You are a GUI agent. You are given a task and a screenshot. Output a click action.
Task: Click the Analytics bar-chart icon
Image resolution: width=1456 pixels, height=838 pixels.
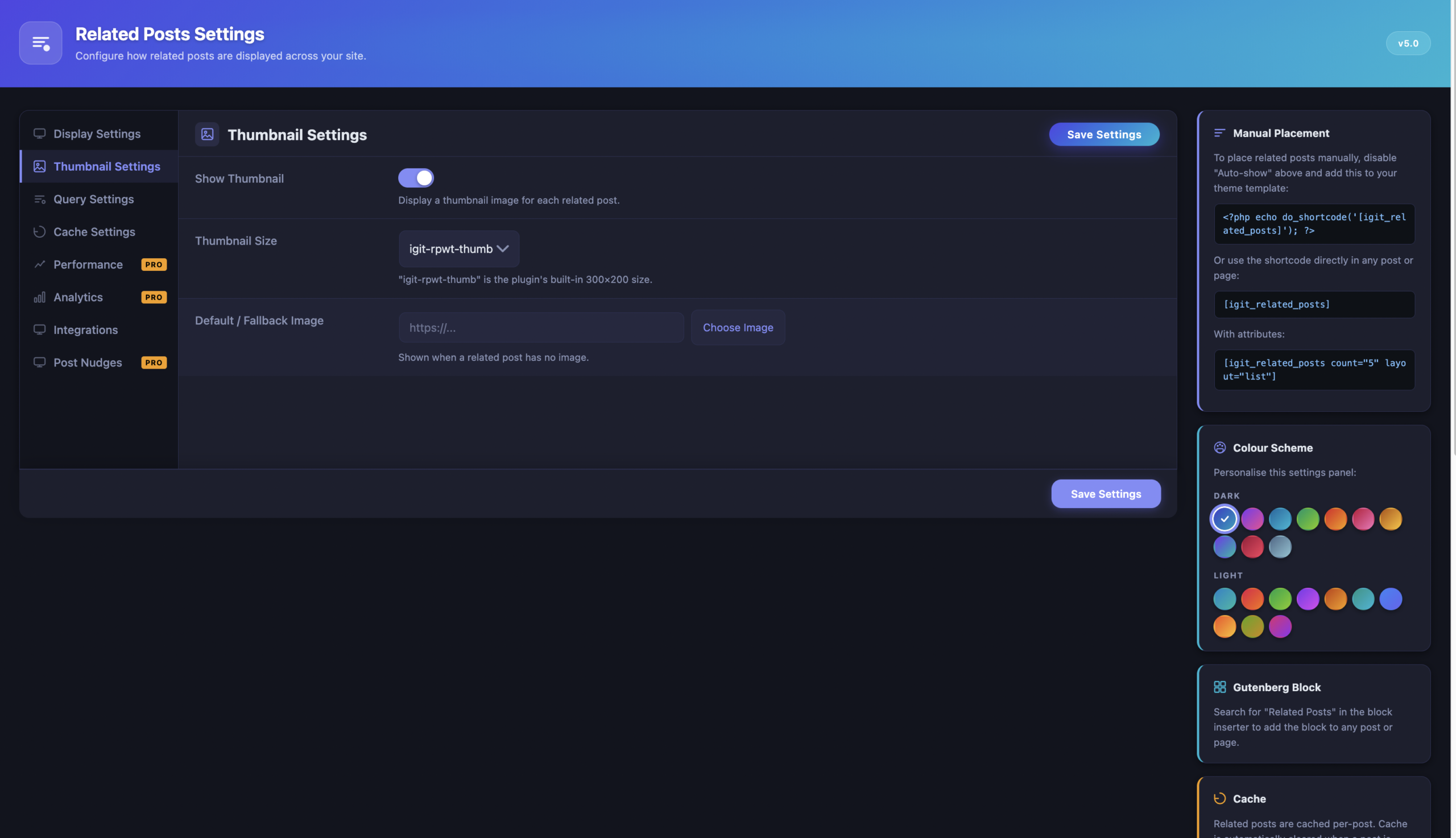click(39, 297)
